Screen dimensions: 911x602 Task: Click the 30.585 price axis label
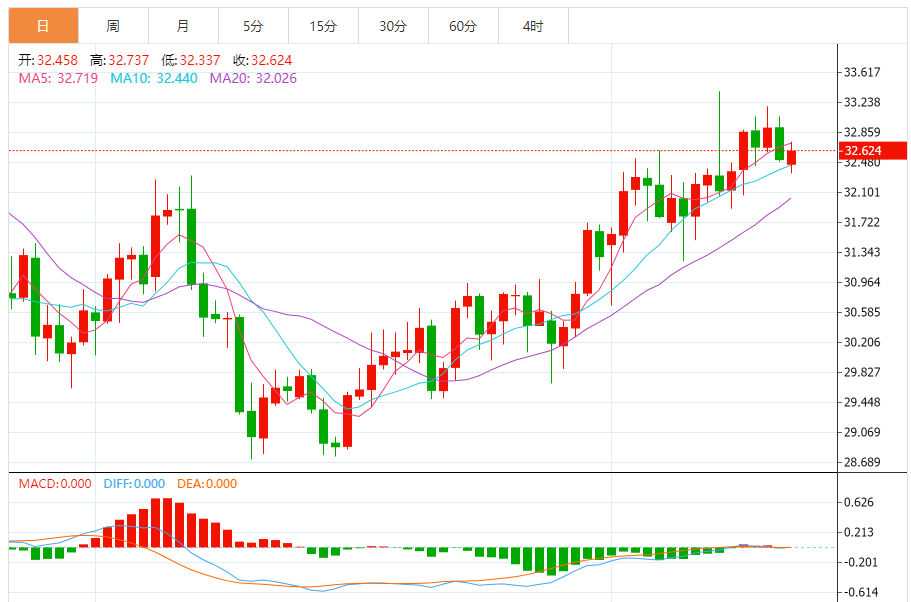point(862,312)
